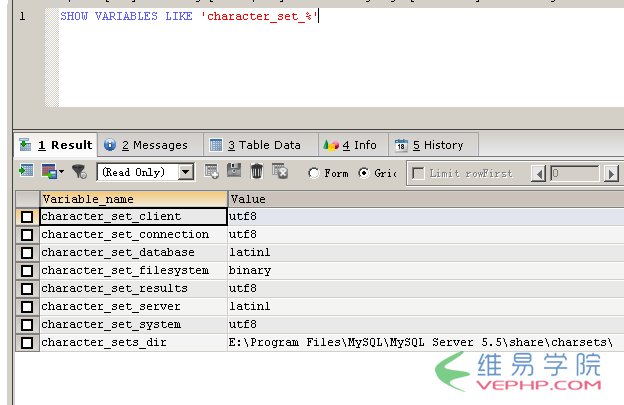Check the character_set_database row checkbox
Image resolution: width=624 pixels, height=405 pixels.
pos(27,253)
